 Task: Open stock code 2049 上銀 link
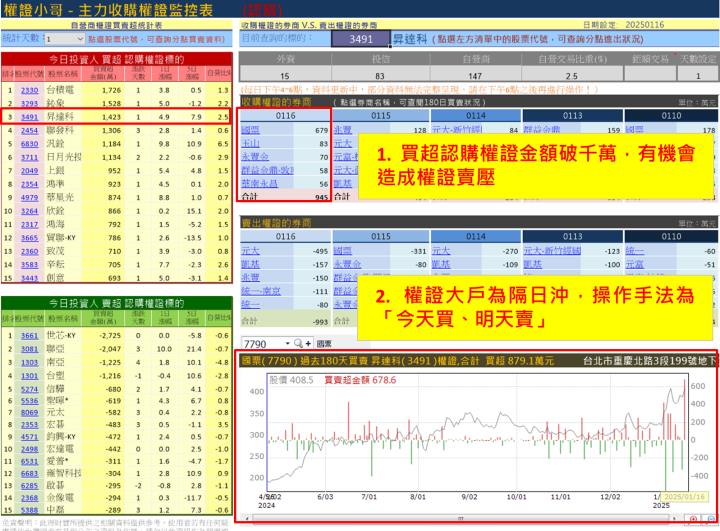pos(29,170)
